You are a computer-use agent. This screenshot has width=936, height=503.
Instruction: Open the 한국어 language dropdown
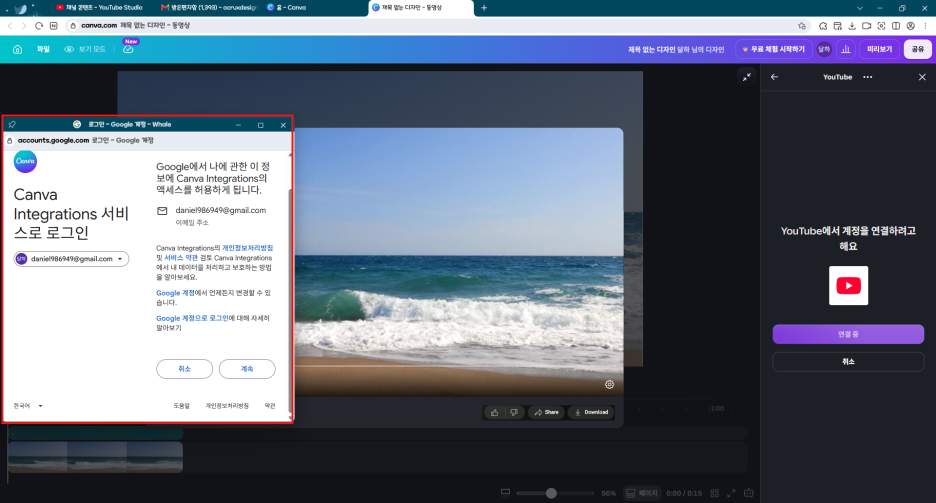click(x=28, y=406)
